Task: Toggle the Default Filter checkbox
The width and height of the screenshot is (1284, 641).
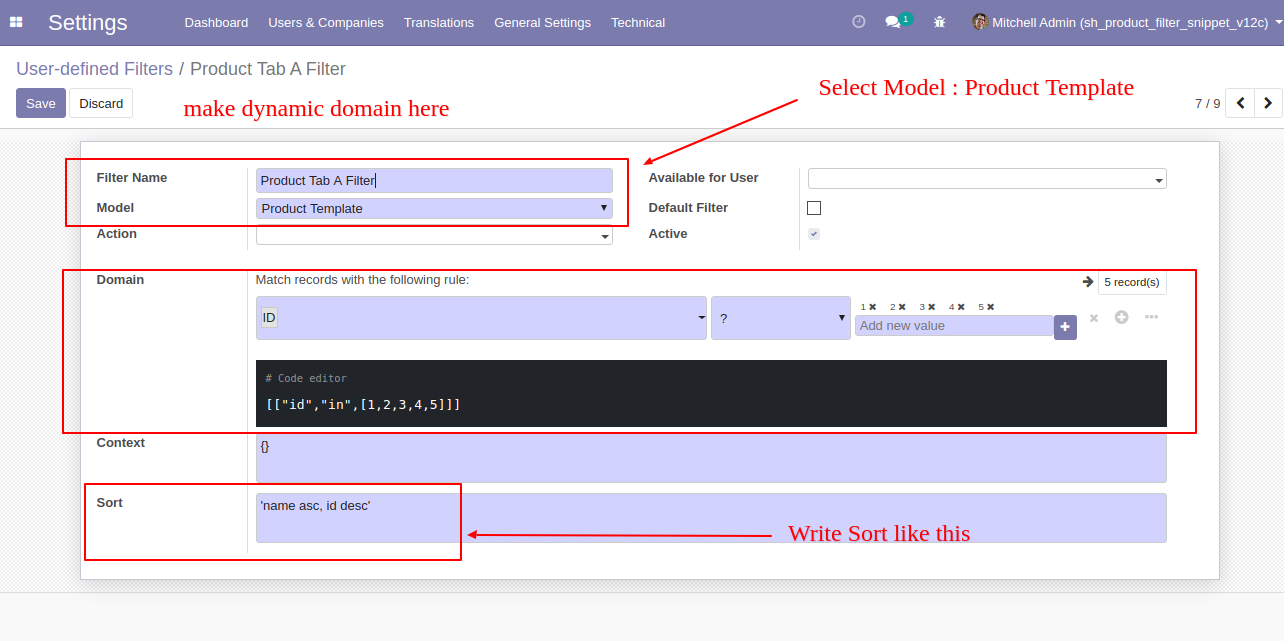Action: 814,208
